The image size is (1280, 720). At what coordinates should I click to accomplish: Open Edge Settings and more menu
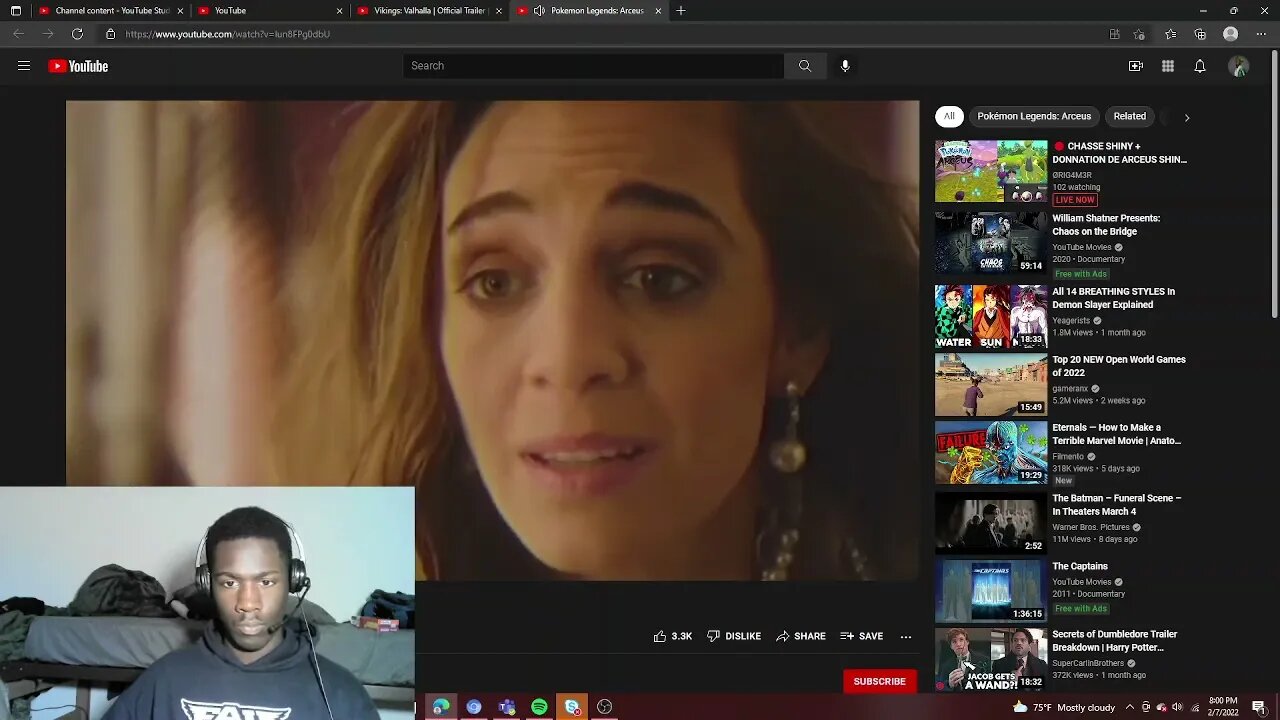[x=1261, y=34]
